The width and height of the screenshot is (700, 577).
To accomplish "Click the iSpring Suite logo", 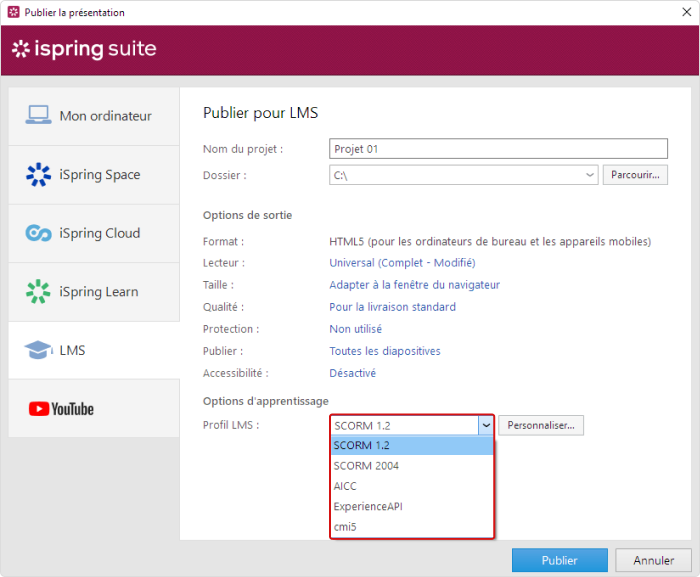I will tap(84, 49).
